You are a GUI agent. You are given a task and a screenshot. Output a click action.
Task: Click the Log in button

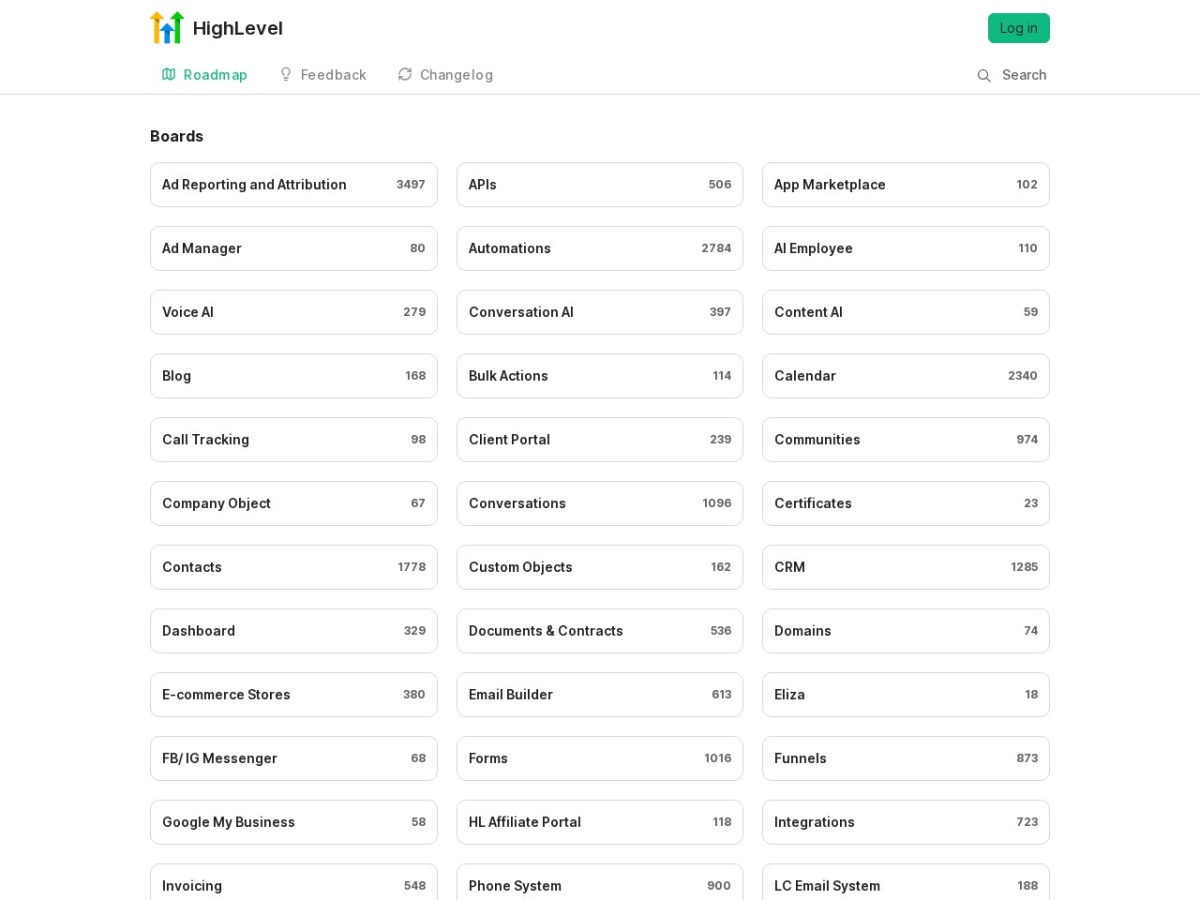1019,28
